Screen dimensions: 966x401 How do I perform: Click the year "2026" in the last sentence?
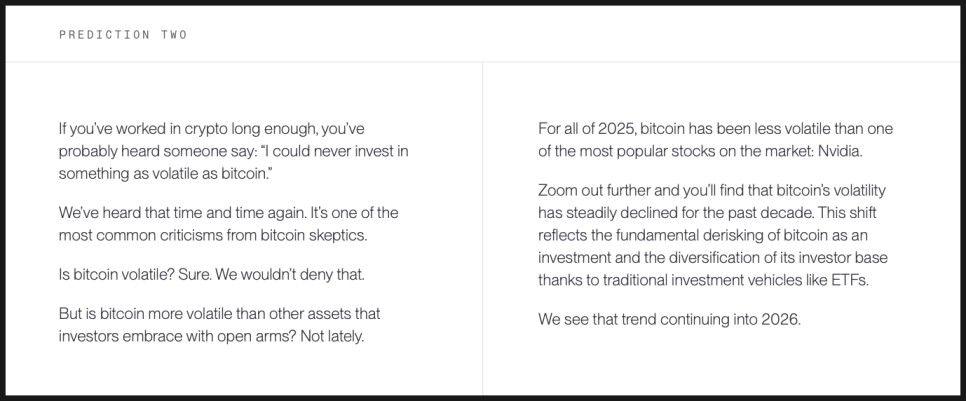781,319
